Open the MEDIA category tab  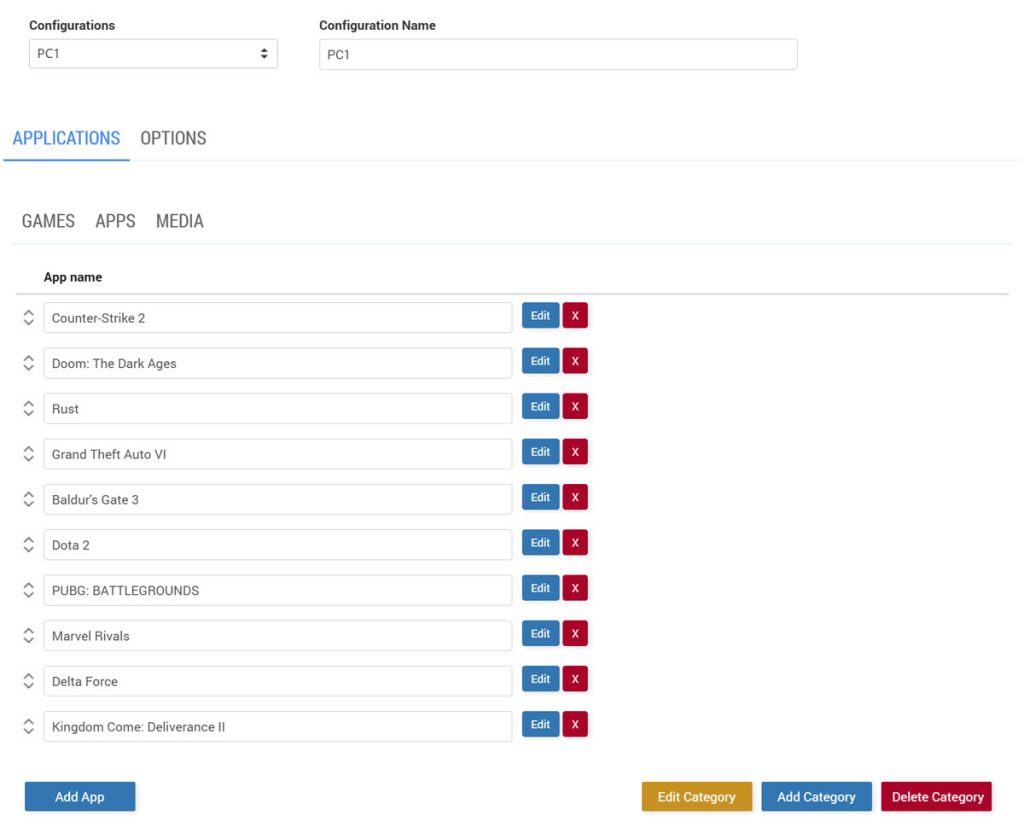(180, 221)
